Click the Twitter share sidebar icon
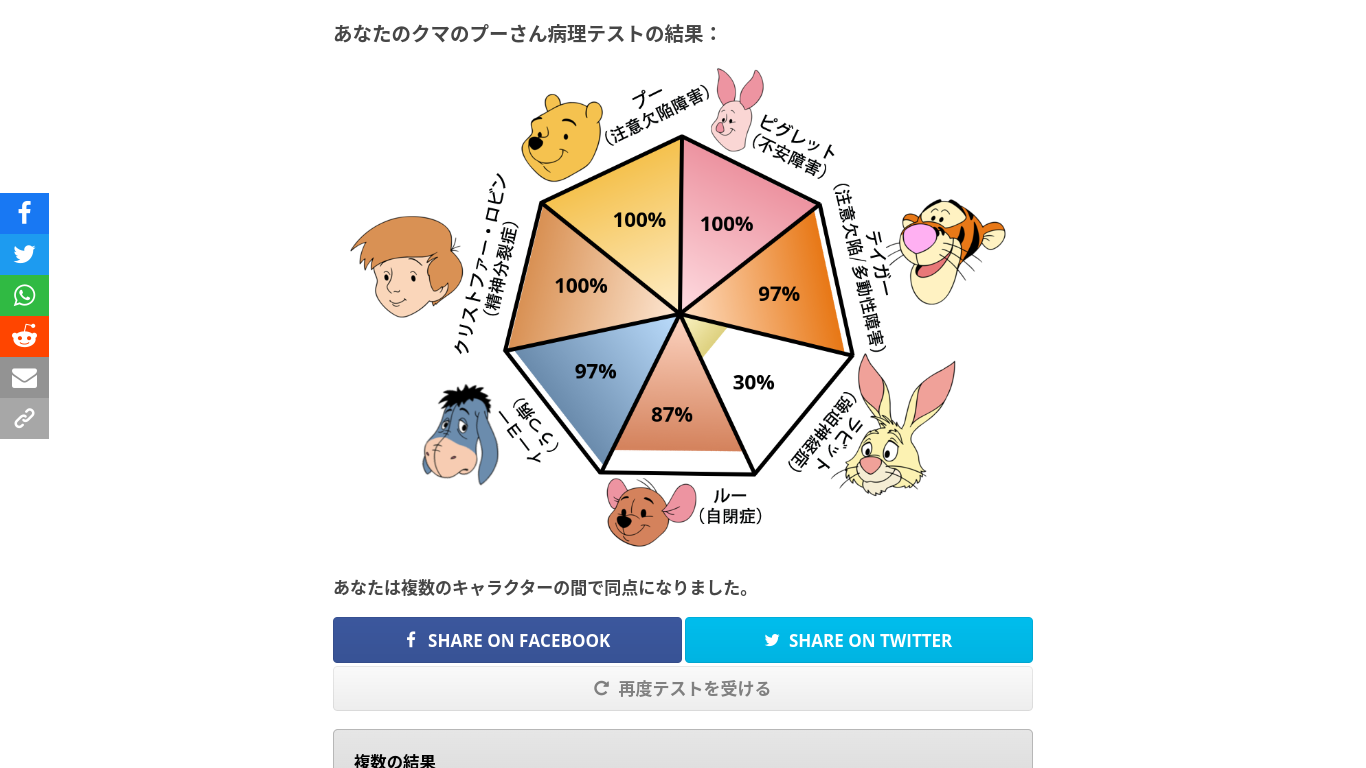The height and width of the screenshot is (768, 1366). tap(24, 254)
